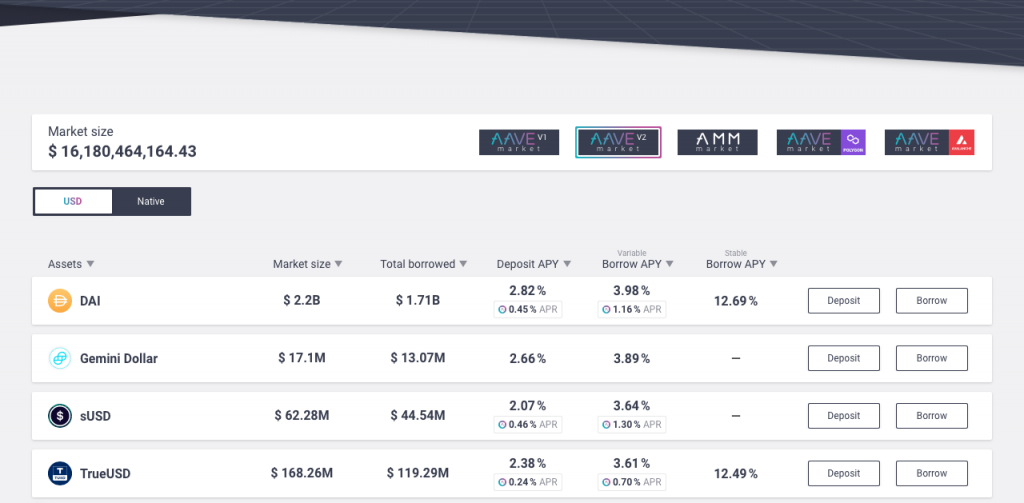Image resolution: width=1024 pixels, height=503 pixels.
Task: Sort by Assets column arrow
Action: point(90,264)
